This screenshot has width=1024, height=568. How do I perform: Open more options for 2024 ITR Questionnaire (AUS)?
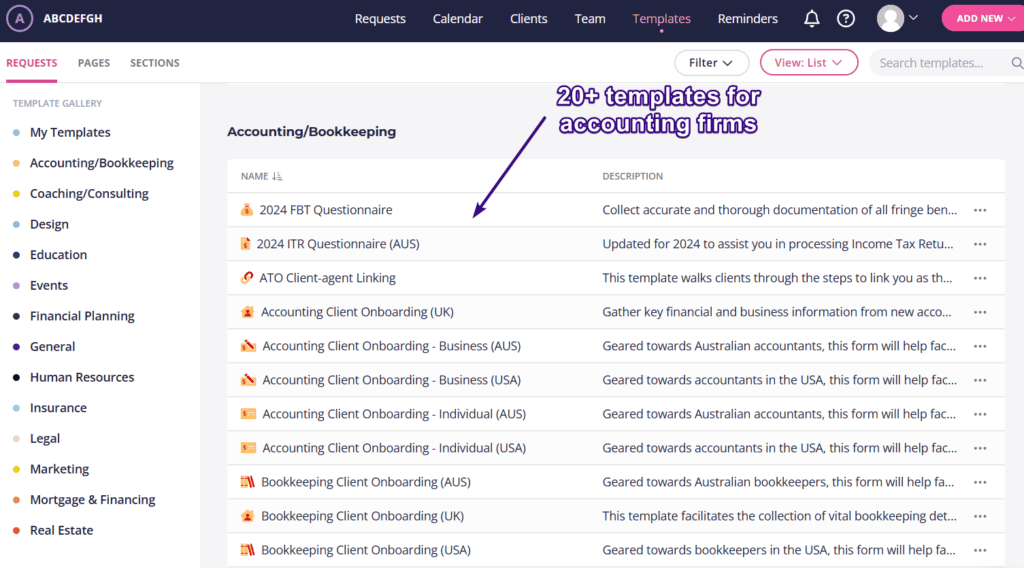click(980, 244)
